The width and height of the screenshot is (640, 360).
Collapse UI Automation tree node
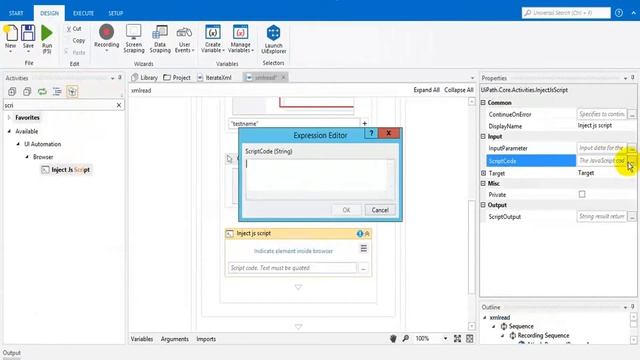(x=18, y=144)
